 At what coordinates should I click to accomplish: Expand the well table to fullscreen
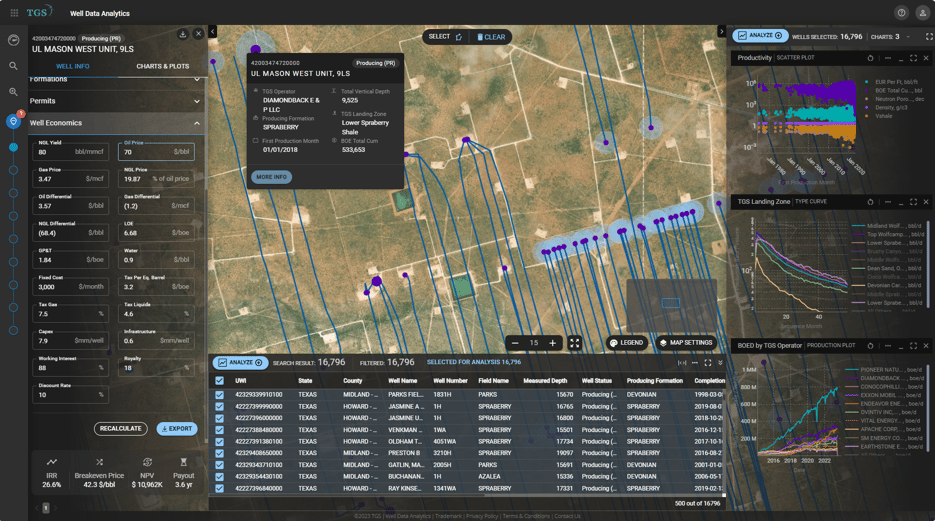click(708, 362)
